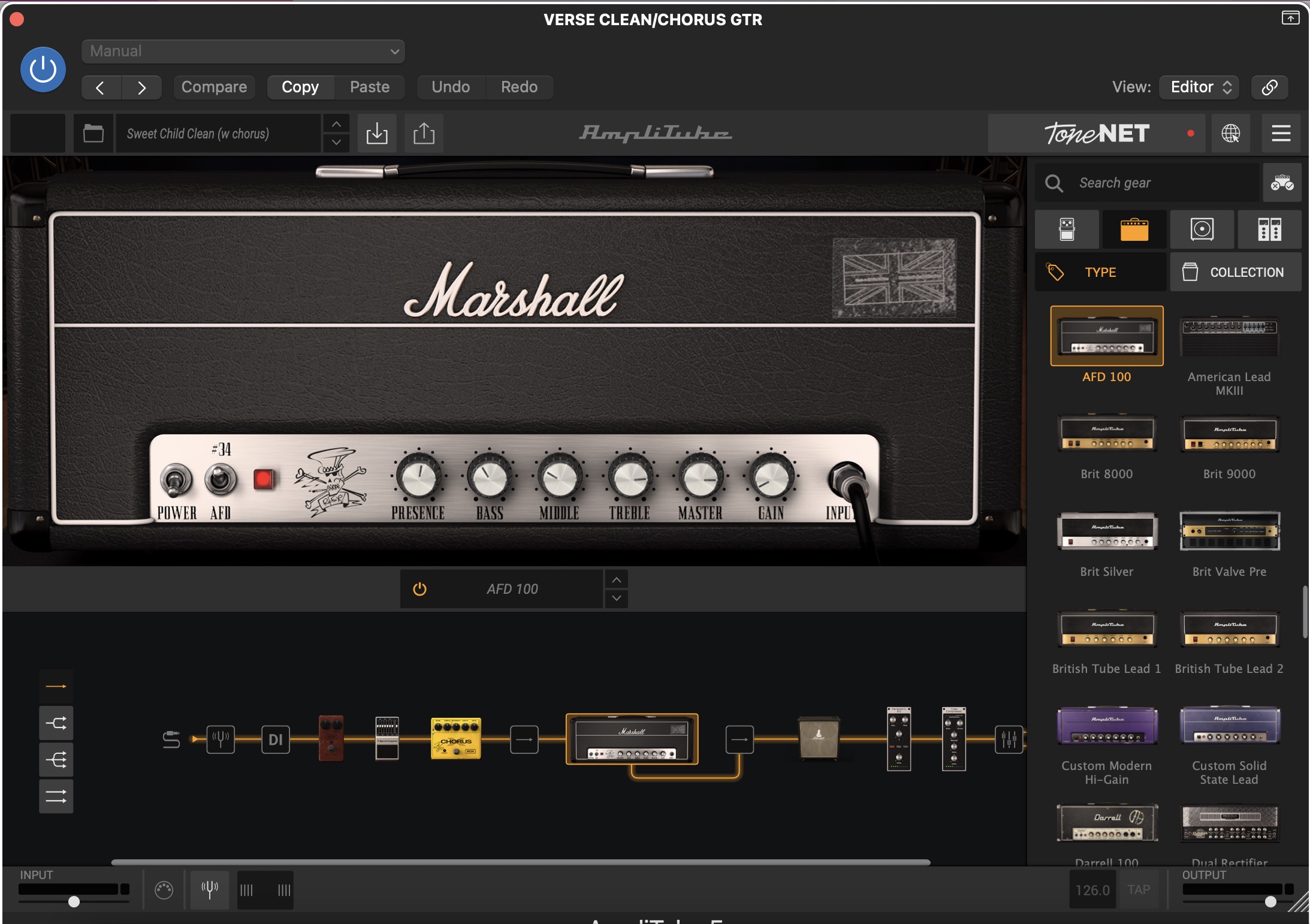Open the View Editor dropdown
Image resolution: width=1310 pixels, height=924 pixels.
pyautogui.click(x=1199, y=87)
